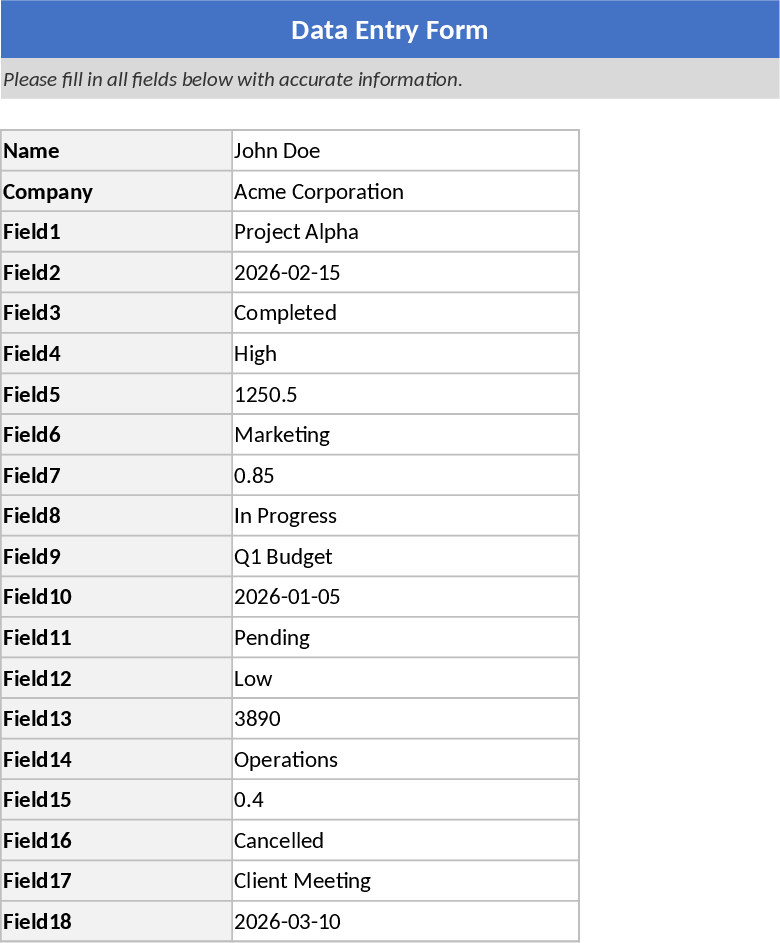Screen dimensions: 780x943
Task: Click the Field17 cell Client Meeting
Action: (405, 881)
